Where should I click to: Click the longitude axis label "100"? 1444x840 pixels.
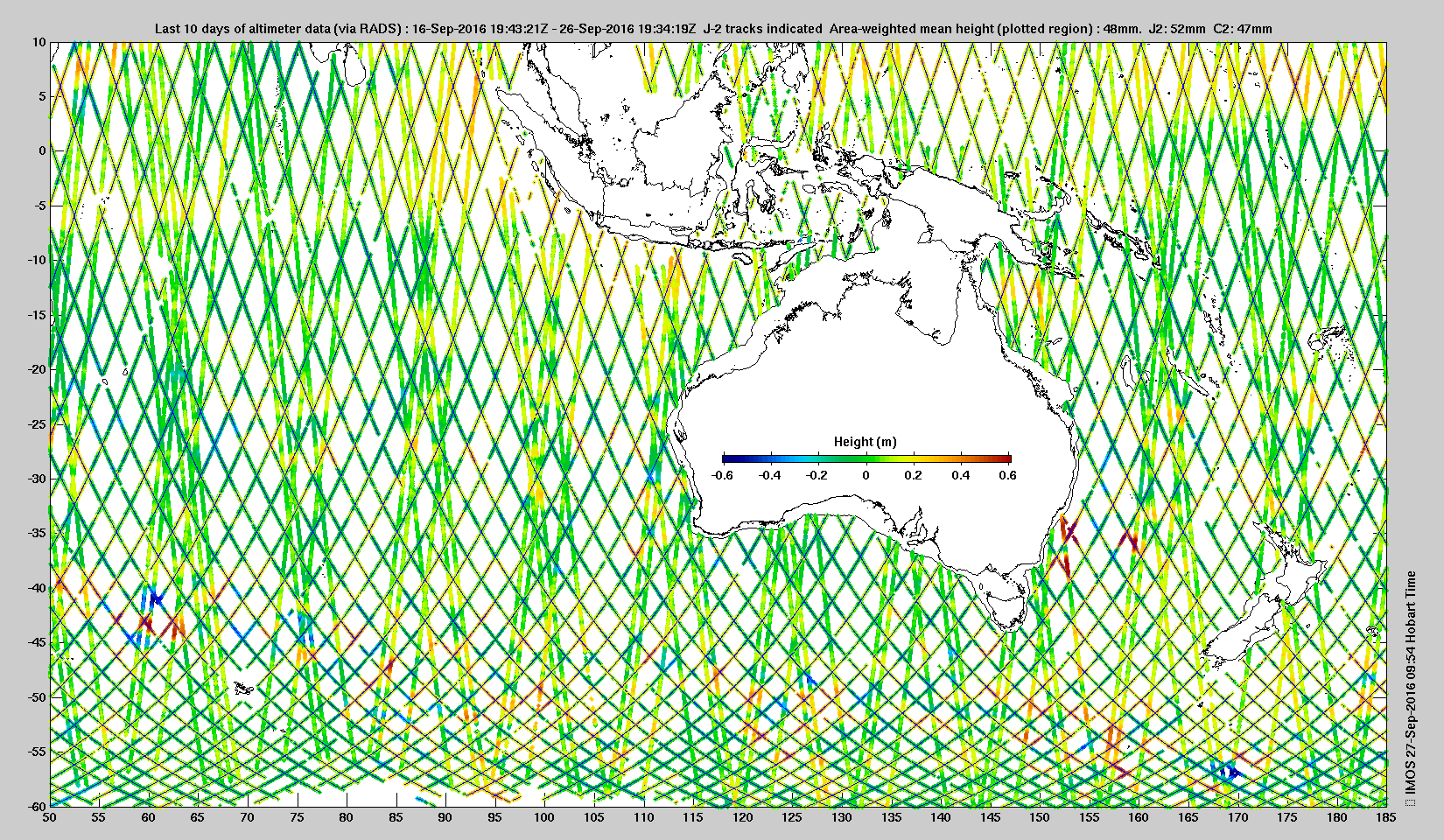[544, 817]
